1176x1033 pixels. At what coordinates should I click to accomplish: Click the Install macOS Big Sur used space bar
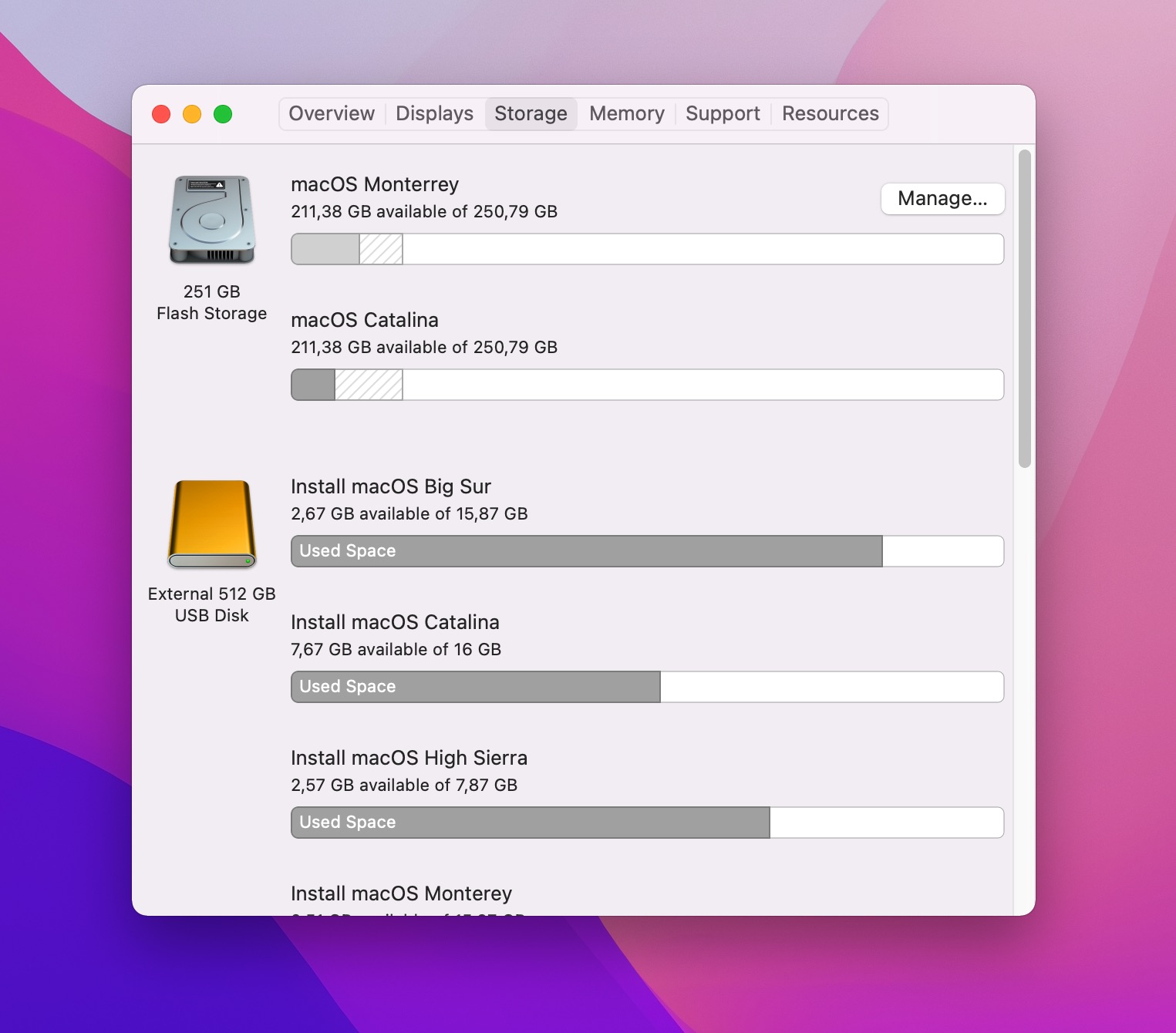tap(586, 551)
